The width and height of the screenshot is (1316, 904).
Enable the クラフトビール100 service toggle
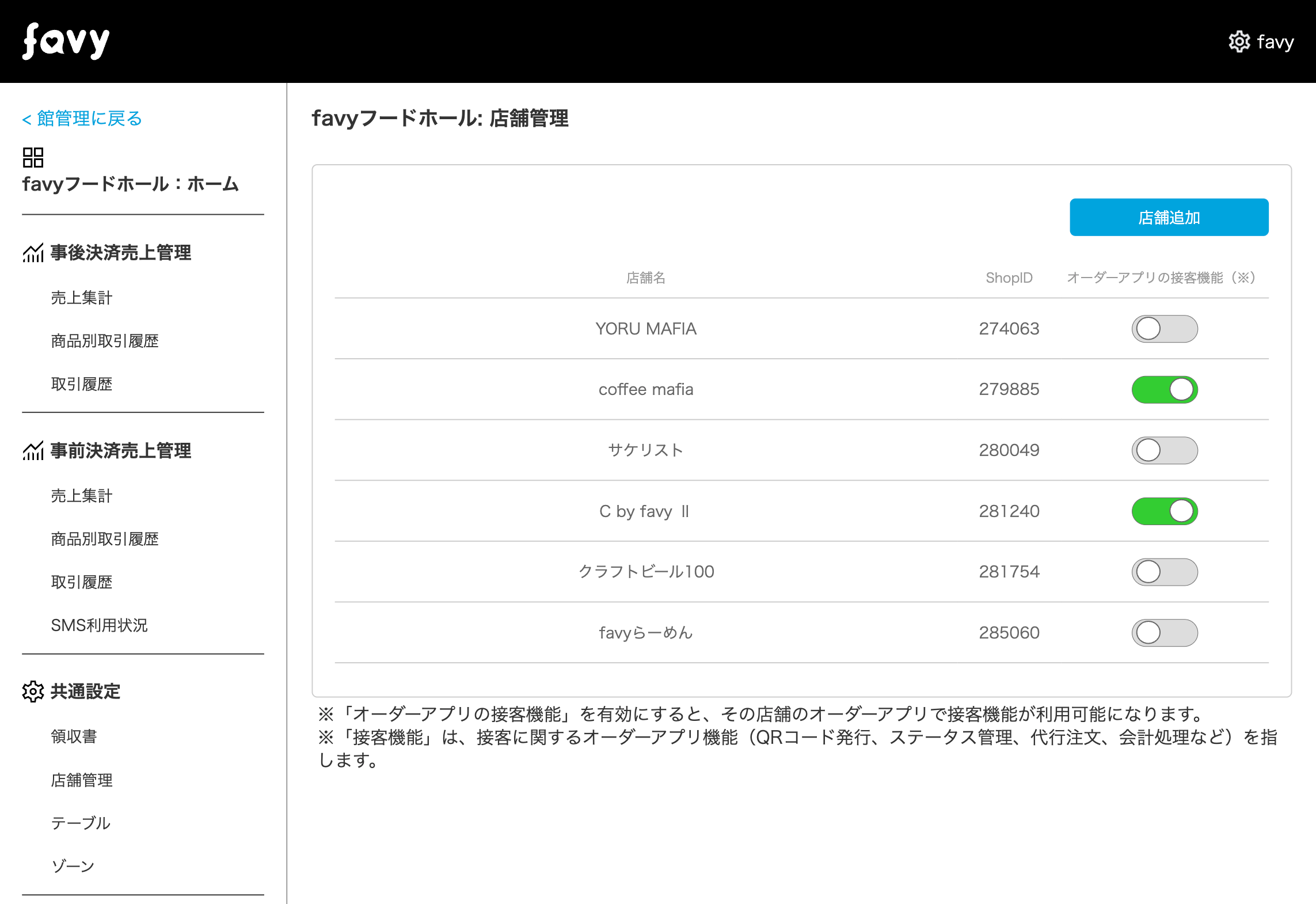click(1164, 572)
